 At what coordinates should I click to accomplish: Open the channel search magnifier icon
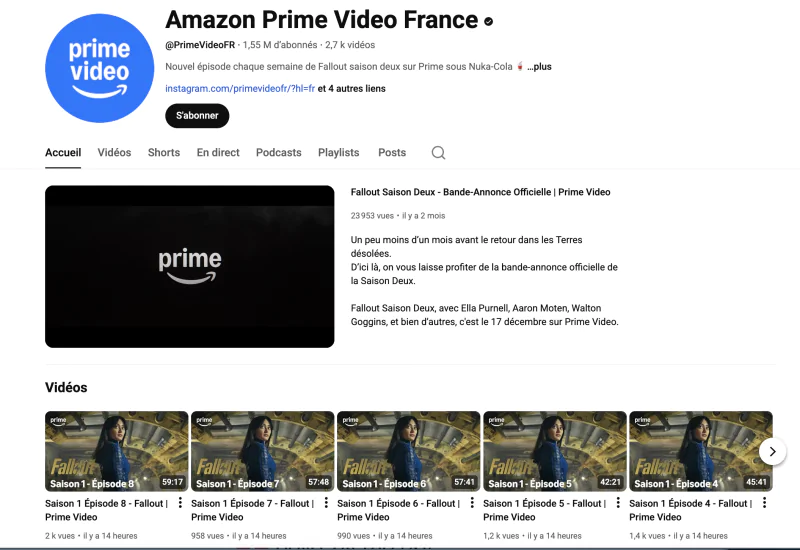tap(438, 153)
